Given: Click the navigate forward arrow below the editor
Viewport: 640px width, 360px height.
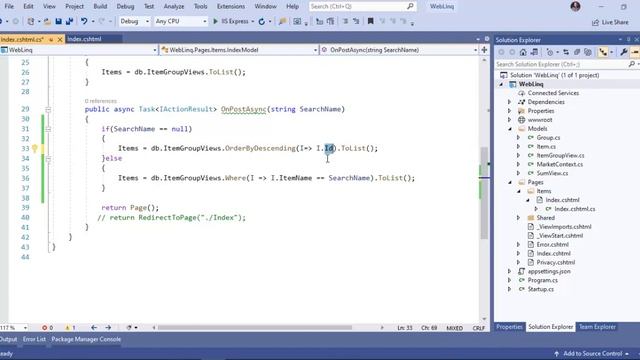Looking at the screenshot, I should click(x=108, y=327).
